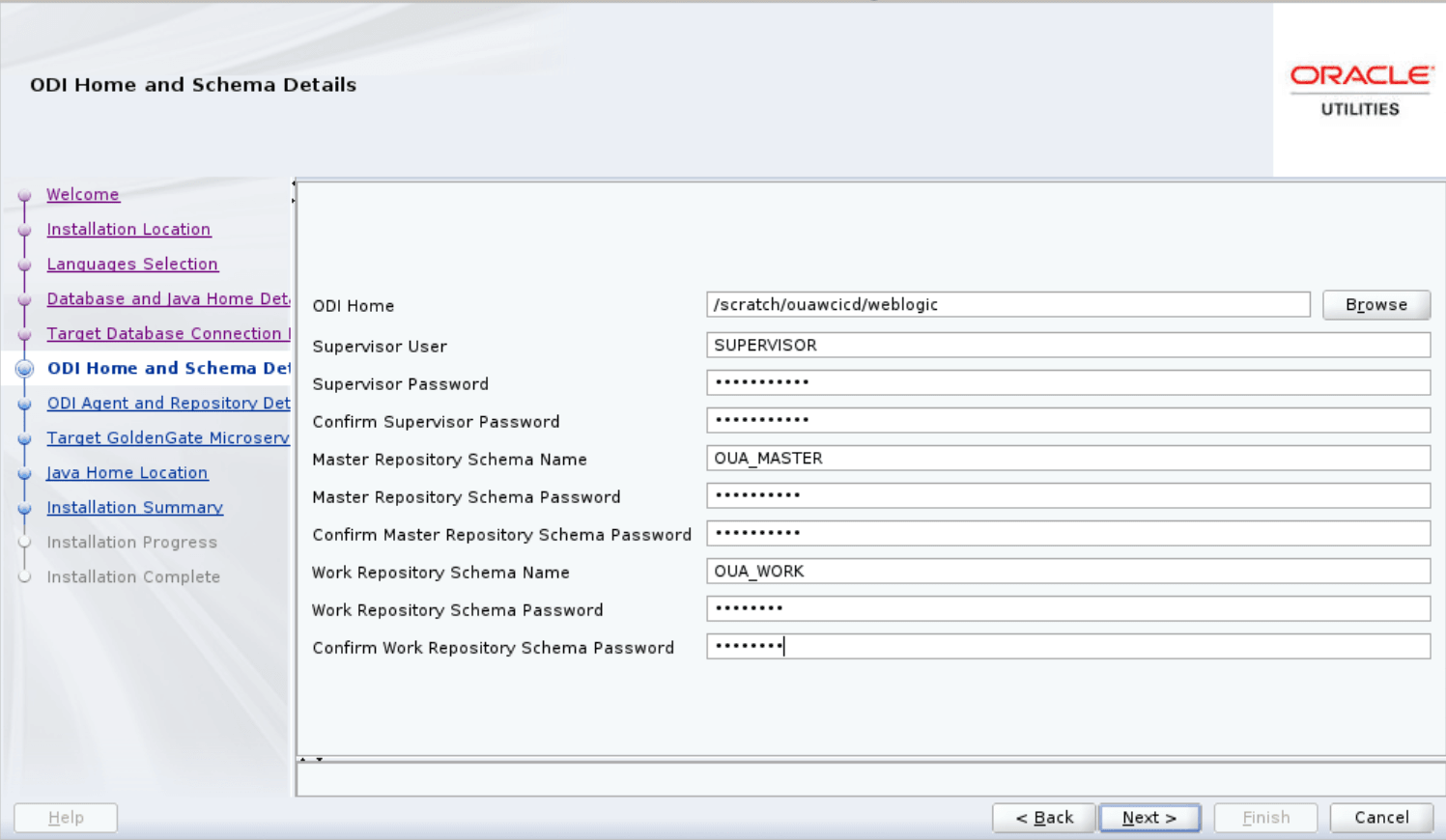Open Java Home Location step
Screen dimensions: 1446x840
point(128,472)
